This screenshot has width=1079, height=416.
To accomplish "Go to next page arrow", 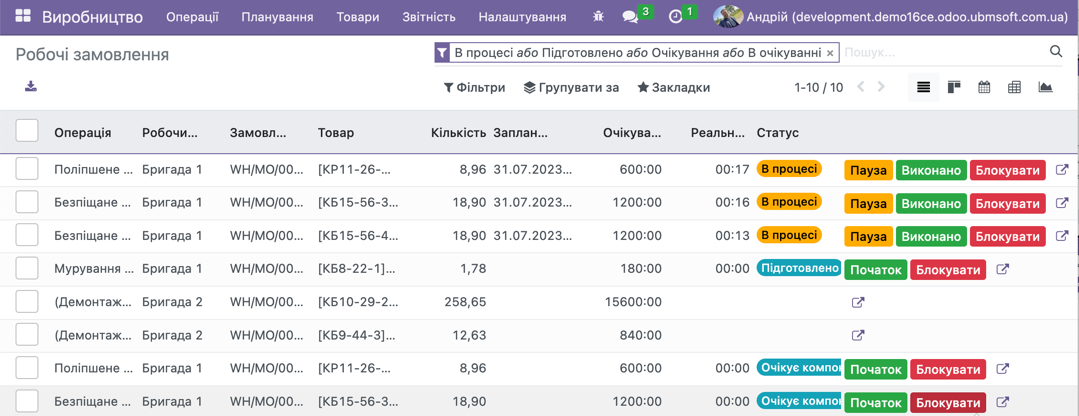I will [x=881, y=87].
